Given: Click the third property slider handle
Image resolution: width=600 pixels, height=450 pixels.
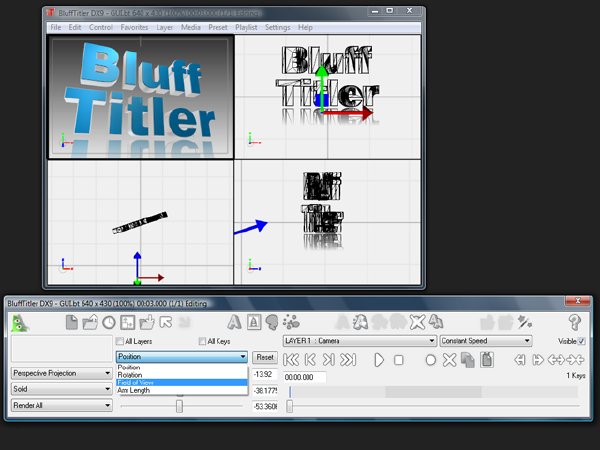Looking at the screenshot, I should pos(179,406).
